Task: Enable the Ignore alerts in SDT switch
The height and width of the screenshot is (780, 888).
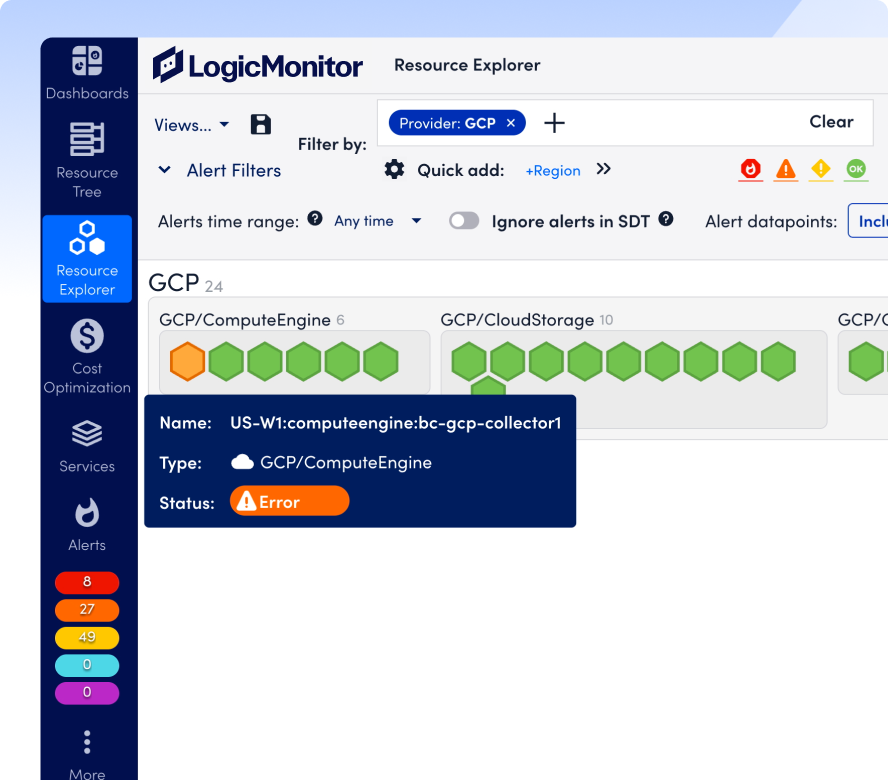Action: pos(464,221)
